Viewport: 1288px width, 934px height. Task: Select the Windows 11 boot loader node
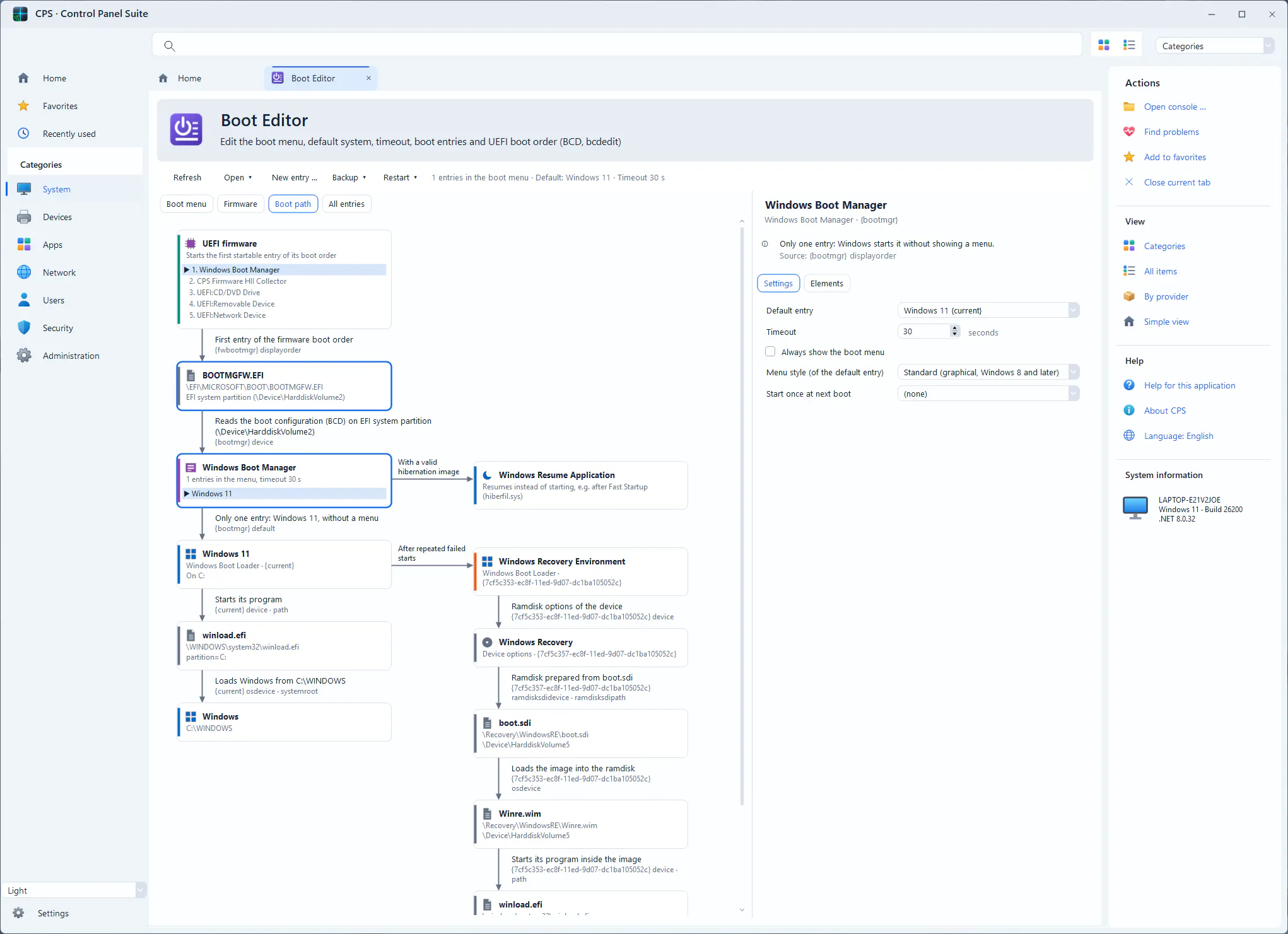tap(284, 564)
